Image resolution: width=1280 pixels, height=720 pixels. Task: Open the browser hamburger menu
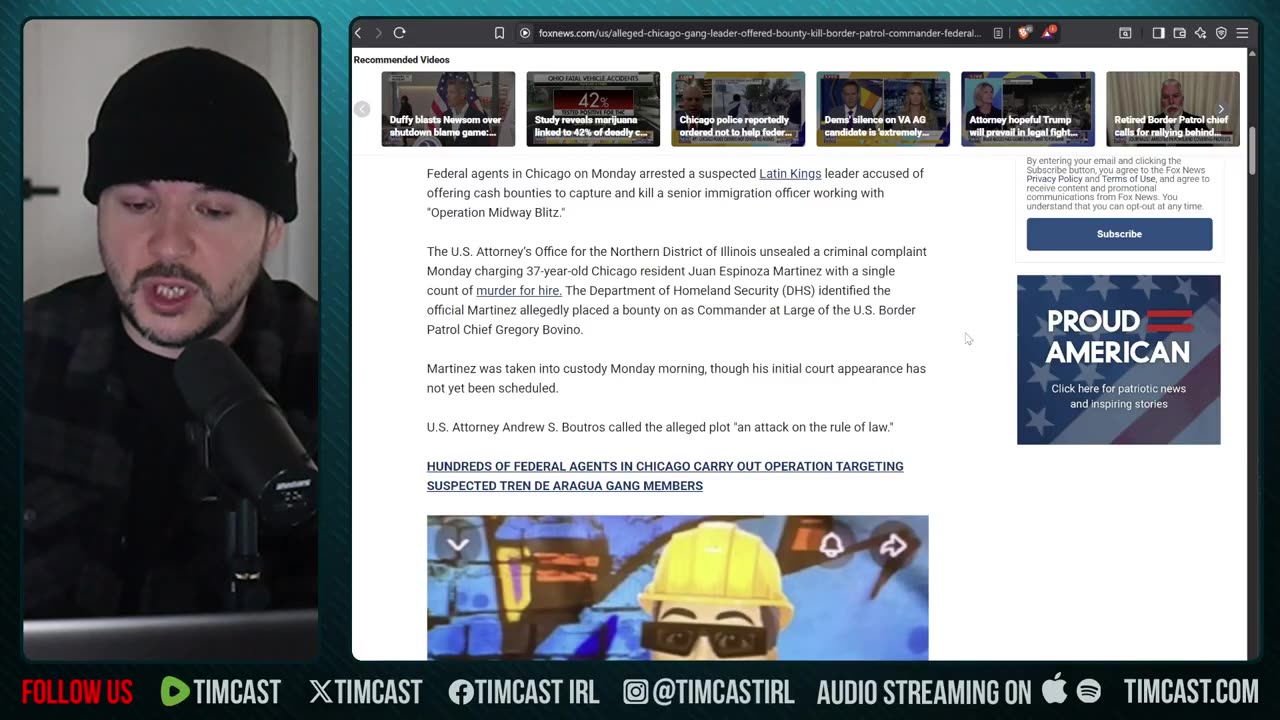point(1242,33)
